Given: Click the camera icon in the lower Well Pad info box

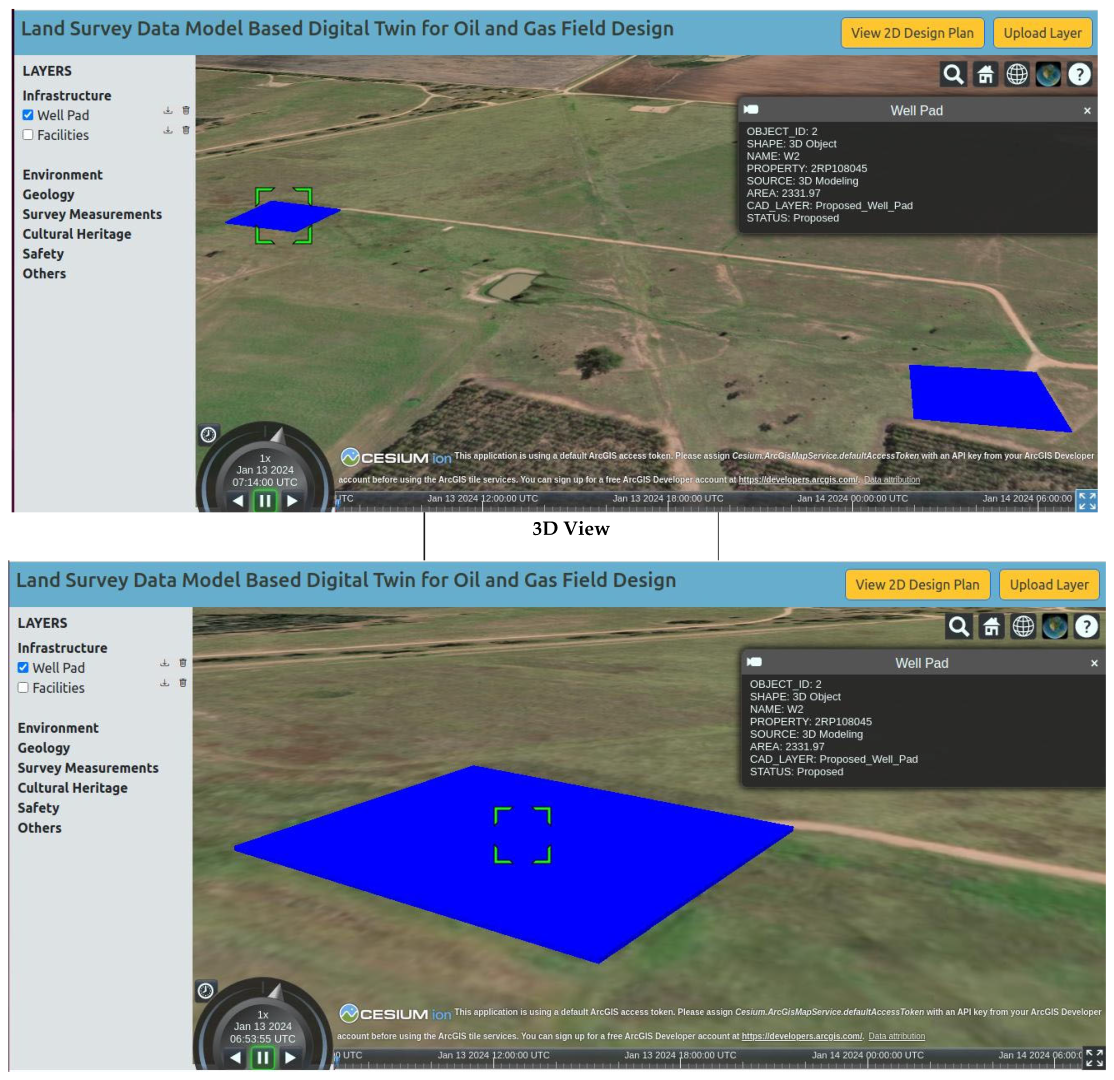Looking at the screenshot, I should click(755, 662).
